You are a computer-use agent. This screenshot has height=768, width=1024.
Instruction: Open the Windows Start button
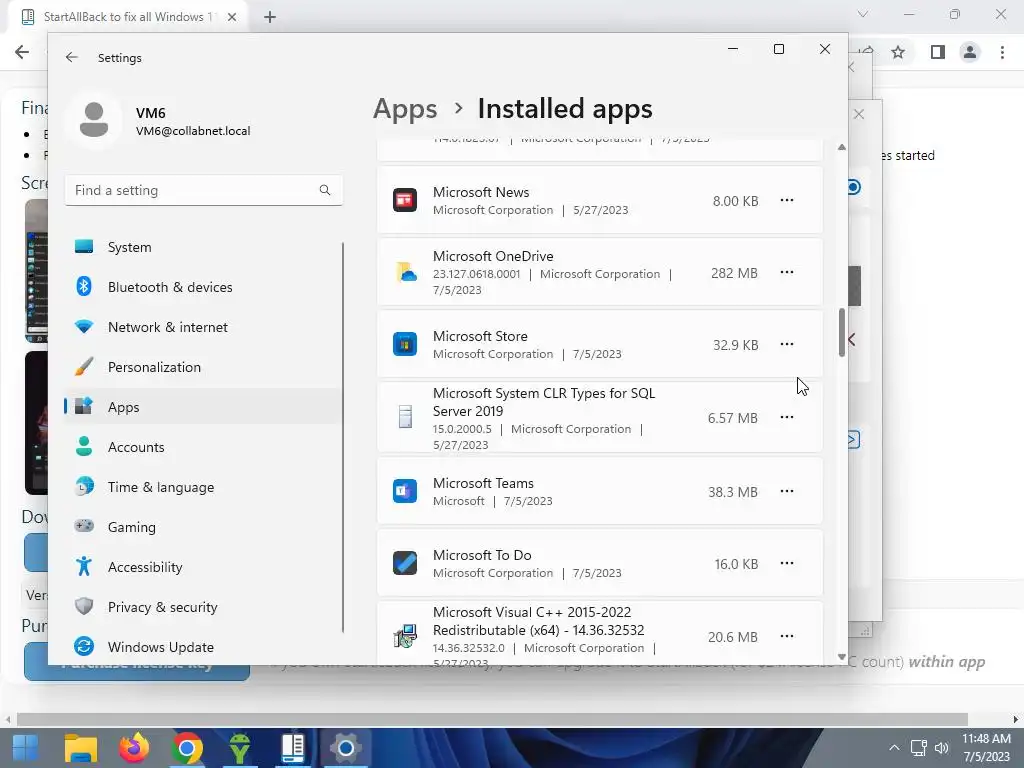coord(25,748)
